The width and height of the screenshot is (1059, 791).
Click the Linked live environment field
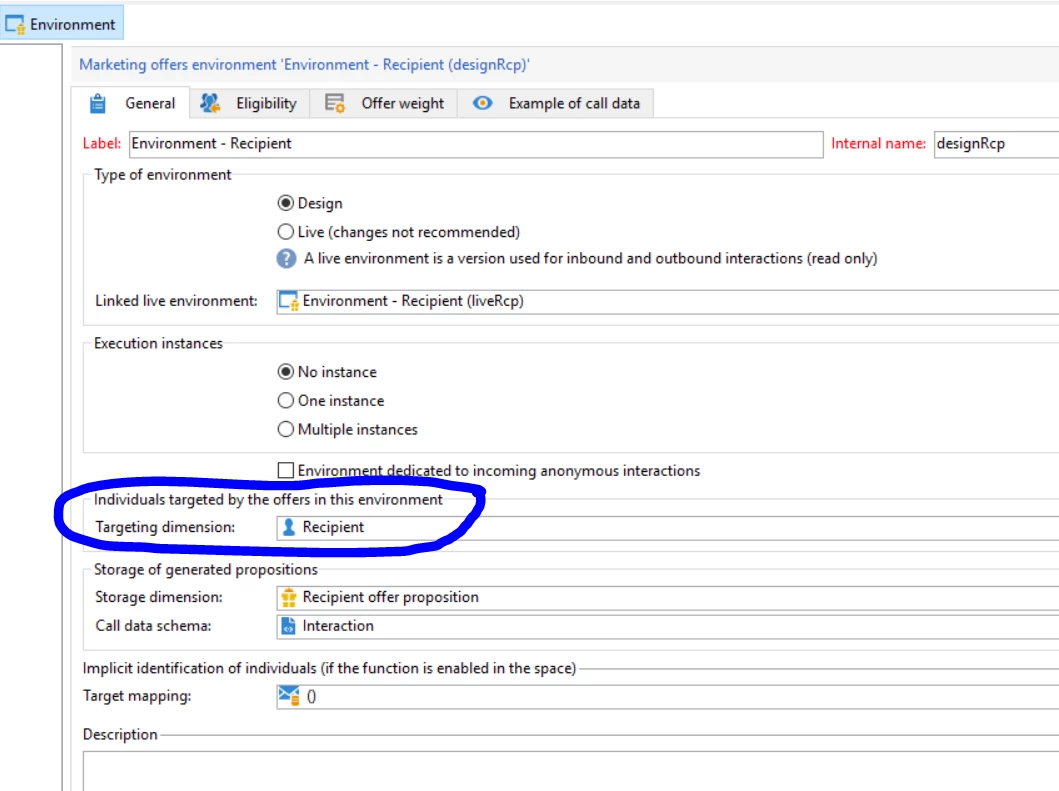click(667, 301)
